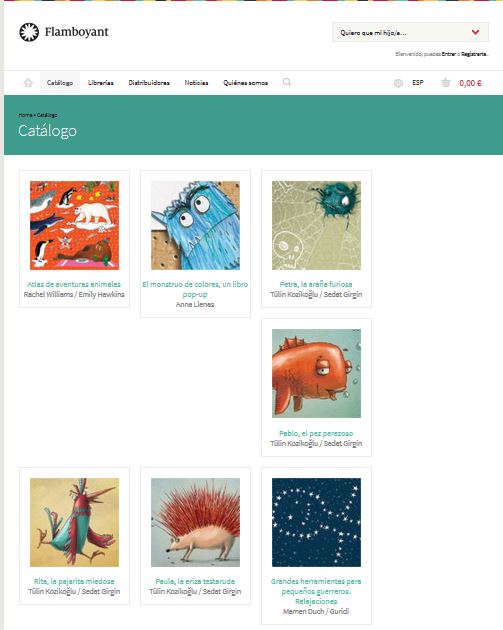Open the search magnifier icon
The image size is (503, 630).
(x=286, y=82)
